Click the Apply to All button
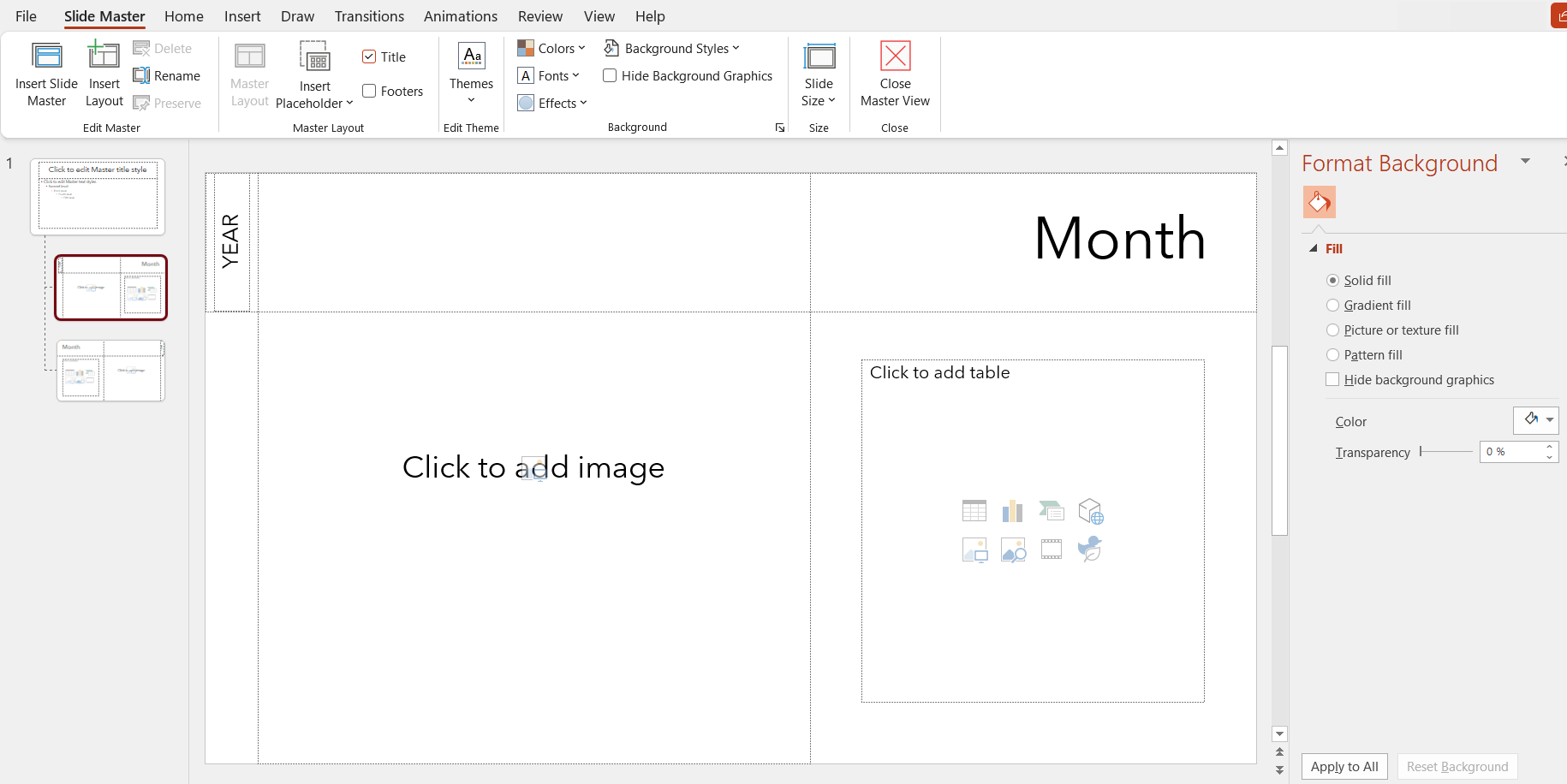 [x=1344, y=766]
